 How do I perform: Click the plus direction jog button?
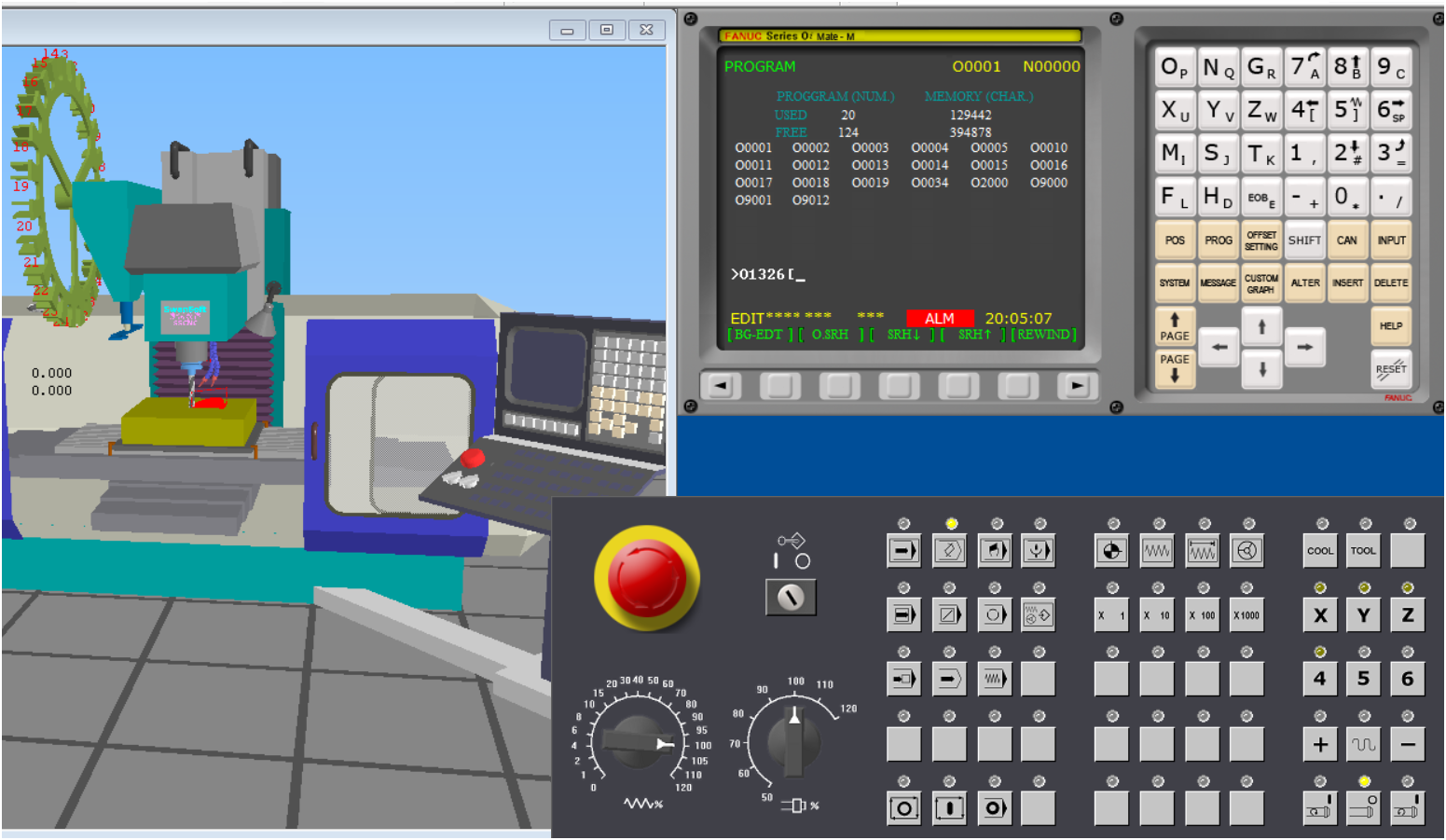[x=1319, y=744]
